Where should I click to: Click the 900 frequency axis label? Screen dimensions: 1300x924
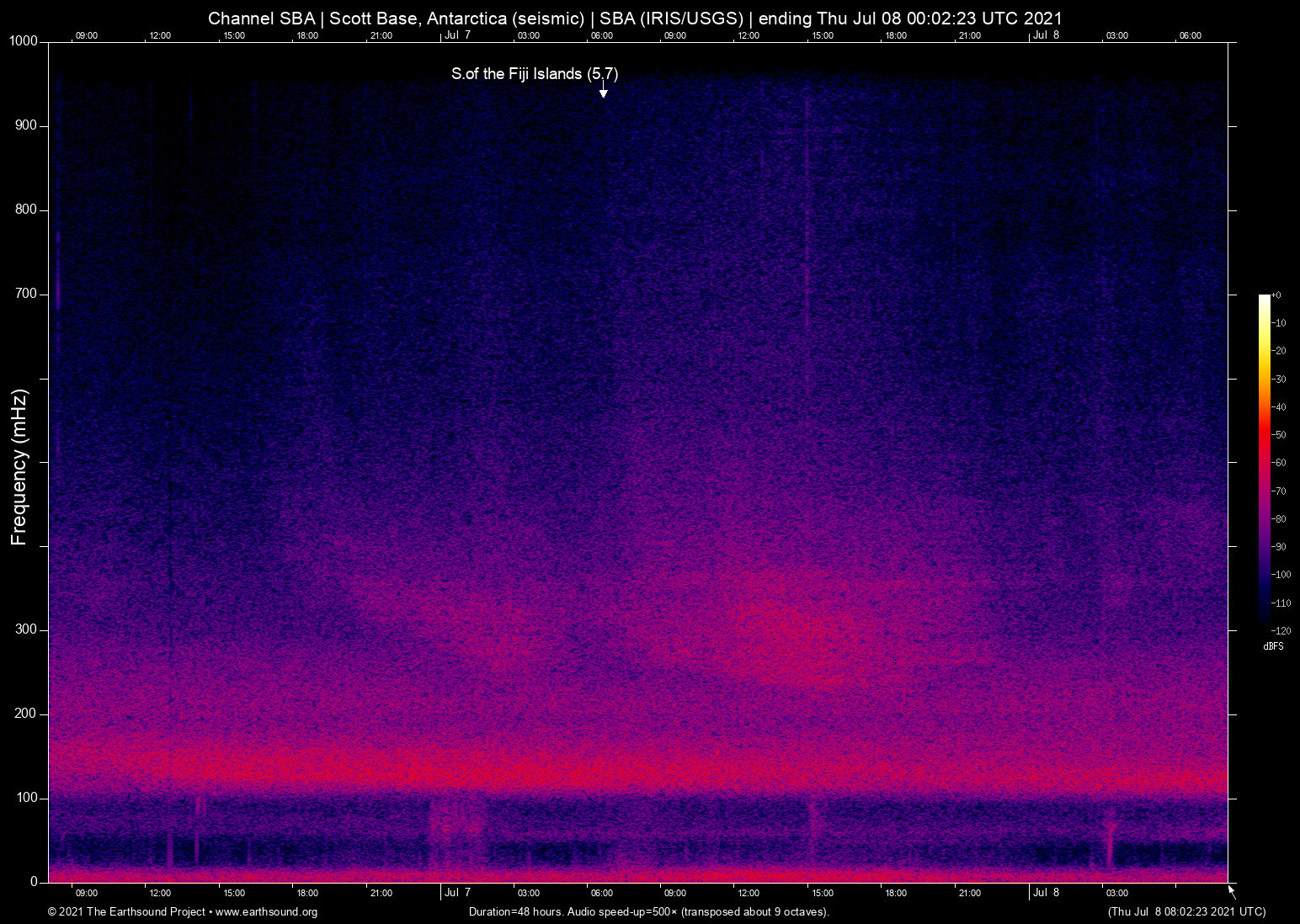26,125
